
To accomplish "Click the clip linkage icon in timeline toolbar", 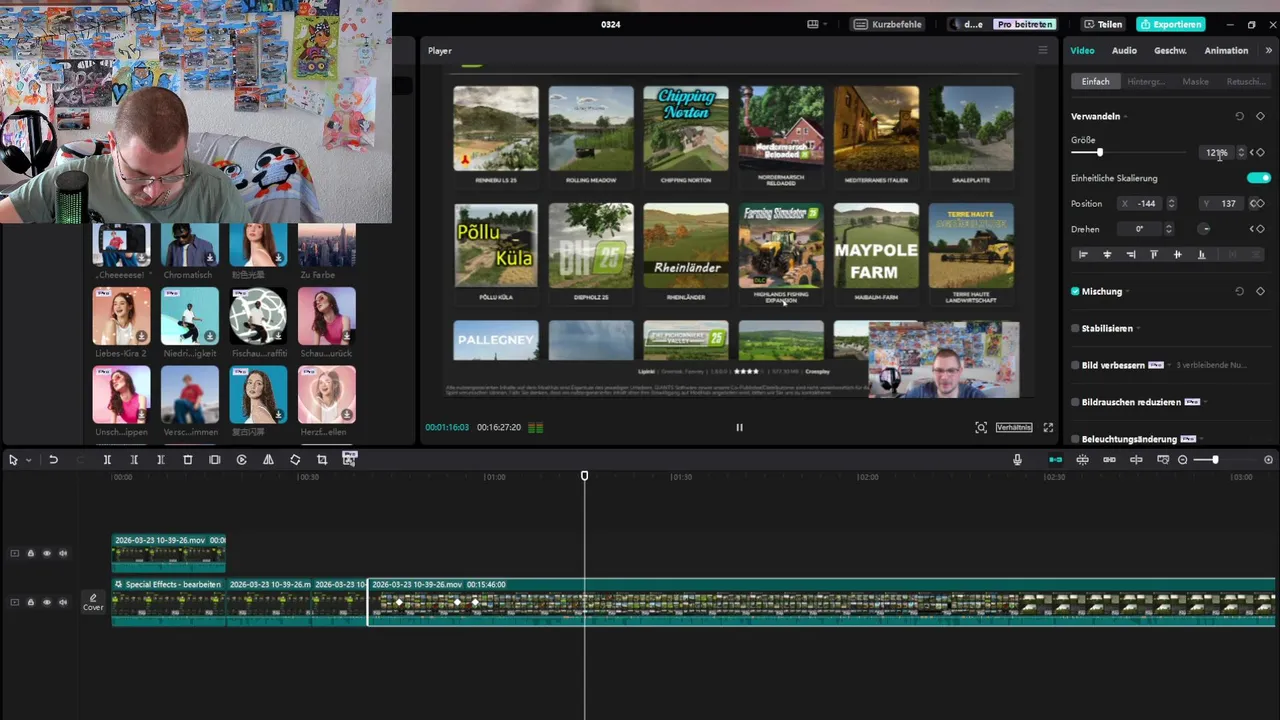I will [1109, 460].
